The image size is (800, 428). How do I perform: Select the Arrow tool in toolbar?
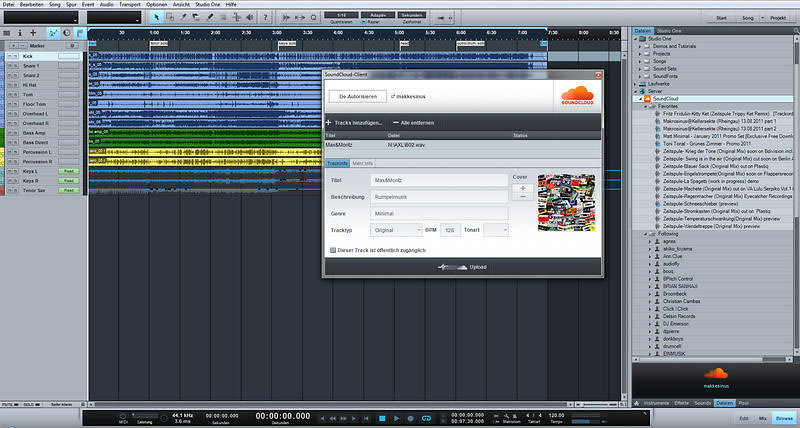[x=157, y=17]
